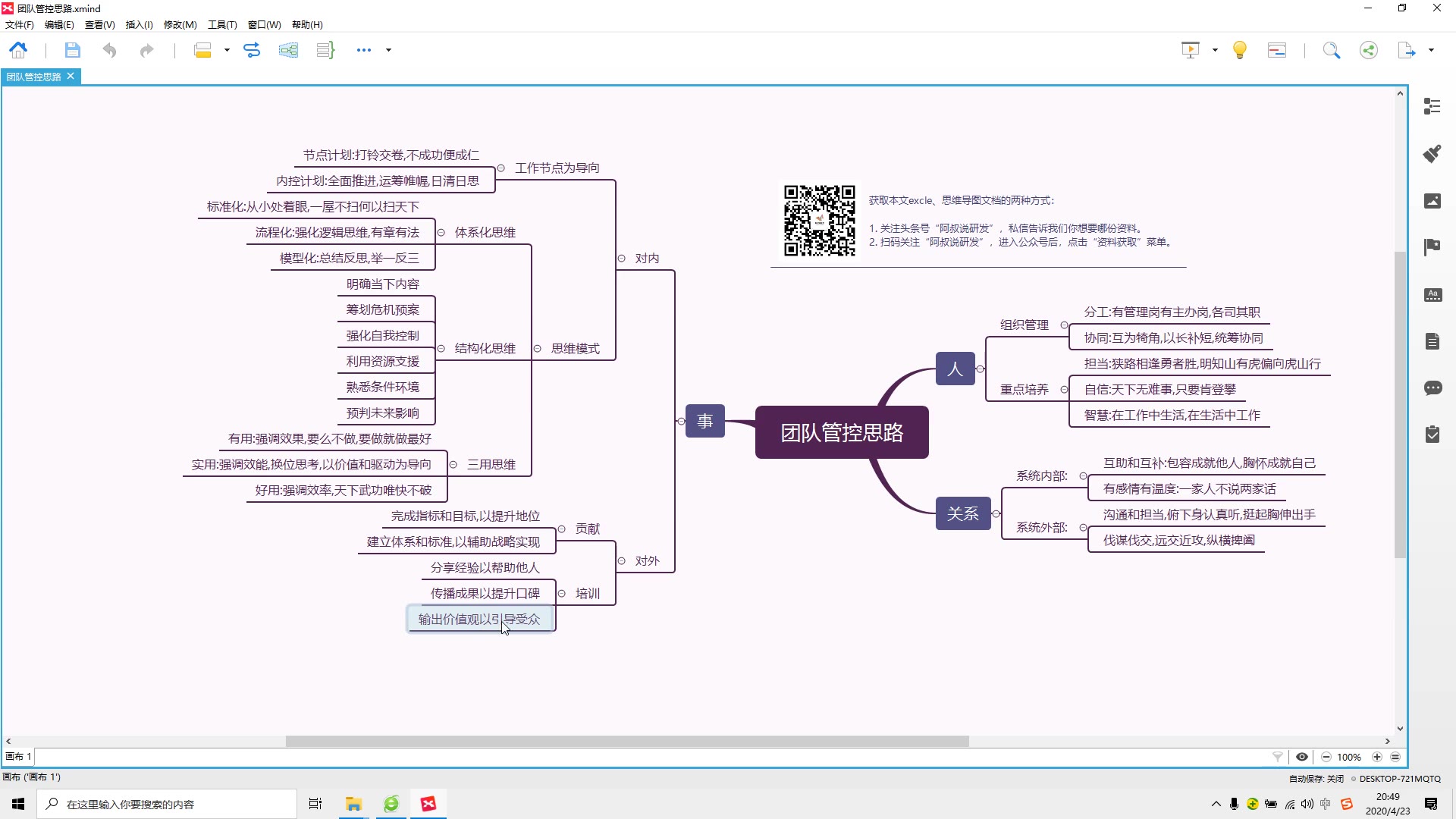Save the mind map with floppy icon
This screenshot has height=819, width=1456.
72,50
